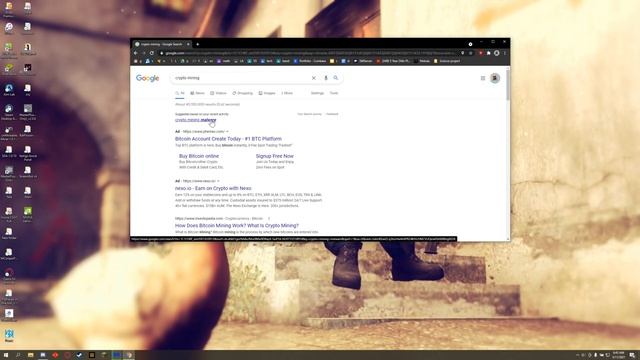Select the All results tab
Screen dimensions: 640x360
point(180,93)
